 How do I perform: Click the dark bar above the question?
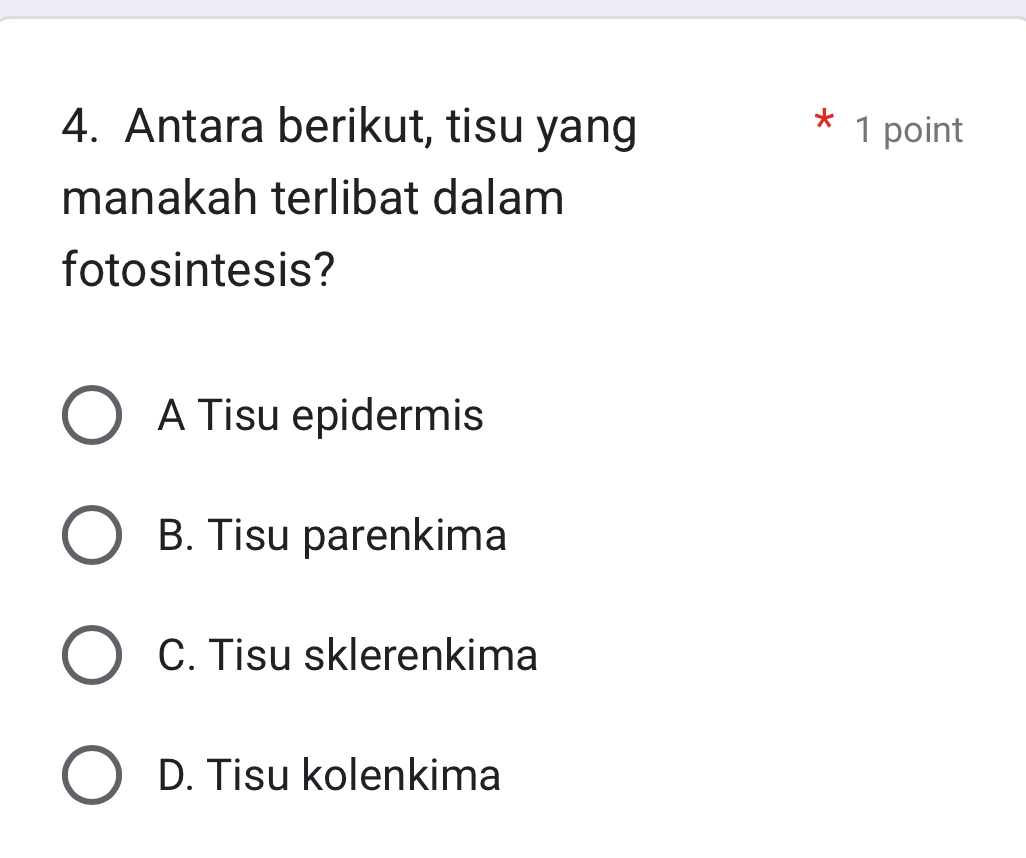tap(513, 8)
